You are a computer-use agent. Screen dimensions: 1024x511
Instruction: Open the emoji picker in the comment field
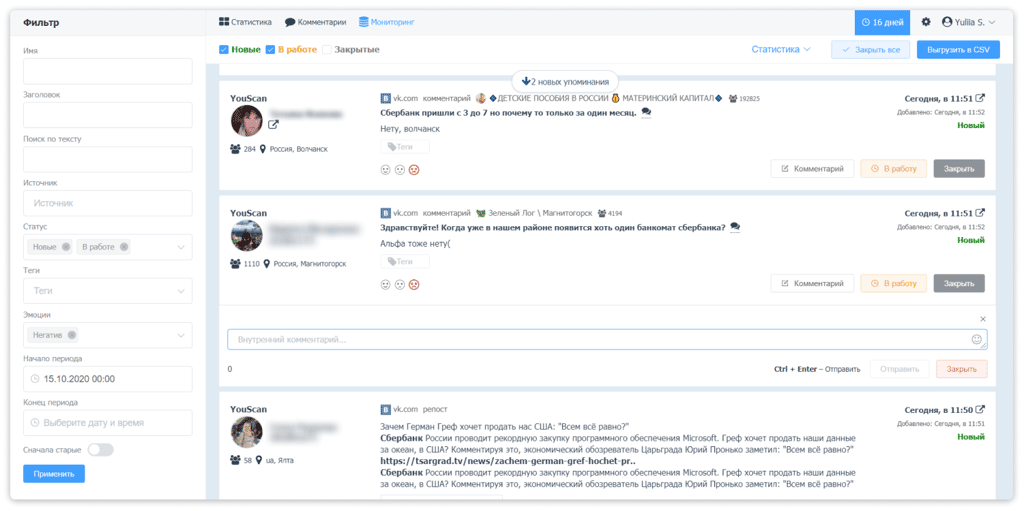(x=977, y=340)
